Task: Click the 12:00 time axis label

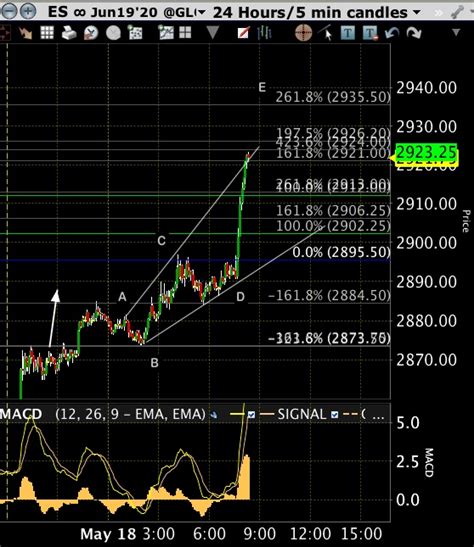Action: point(310,534)
